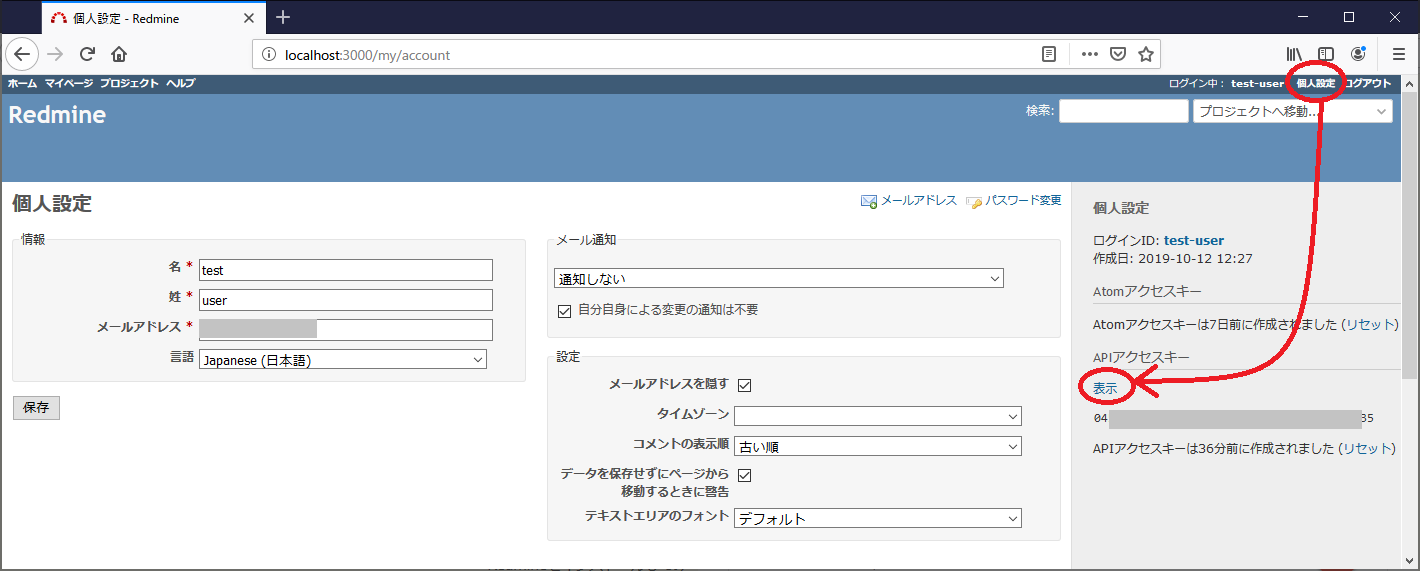1420x571 pixels.
Task: Go back with the browser back arrow
Action: (x=23, y=54)
